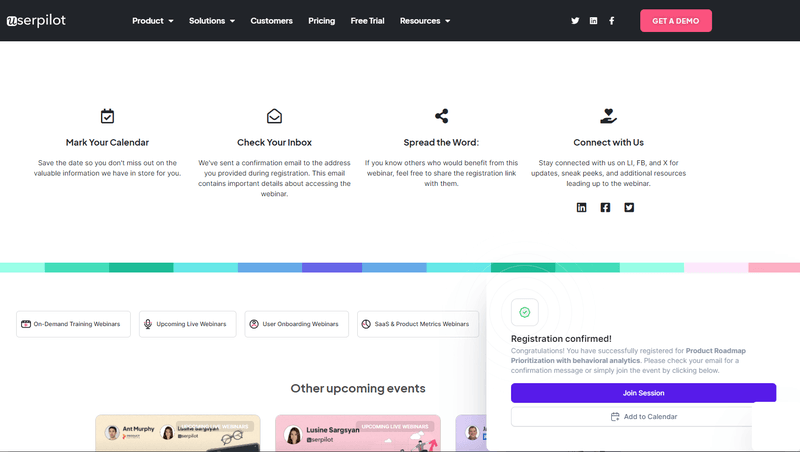Filter by Upcoming Live Webinars
The image size is (800, 452).
click(187, 324)
